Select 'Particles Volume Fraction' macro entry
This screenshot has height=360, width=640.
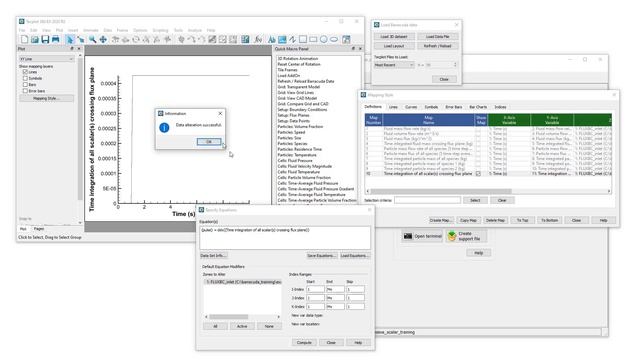300,127
